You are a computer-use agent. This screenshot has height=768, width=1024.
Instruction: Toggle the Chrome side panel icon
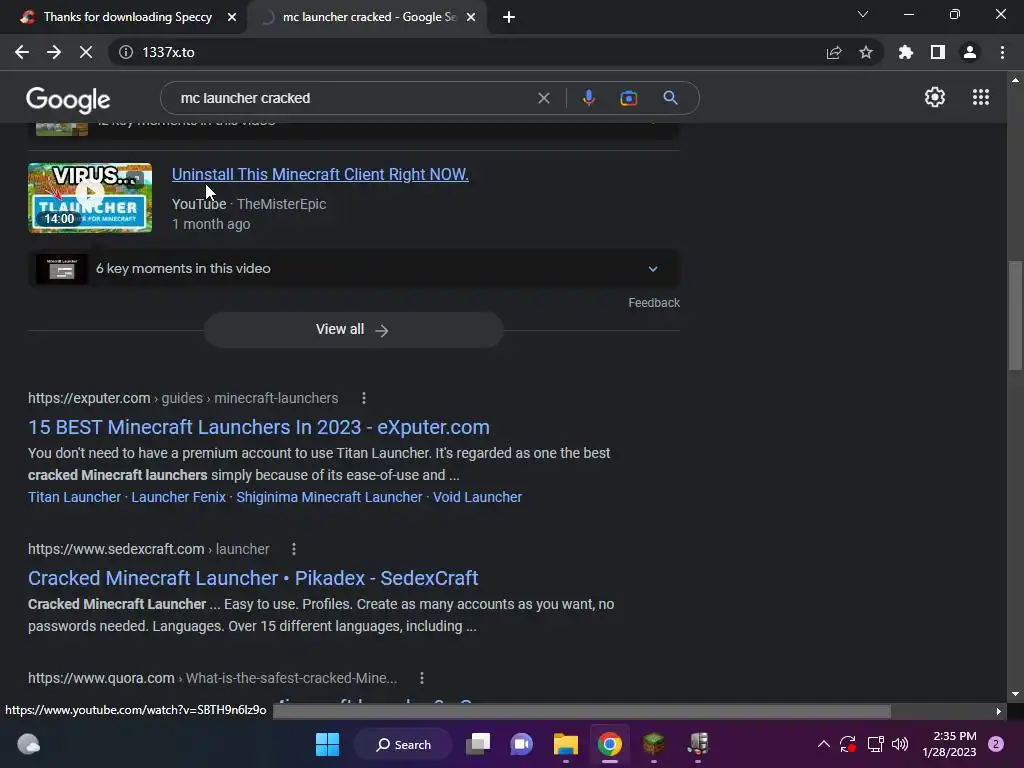(938, 52)
